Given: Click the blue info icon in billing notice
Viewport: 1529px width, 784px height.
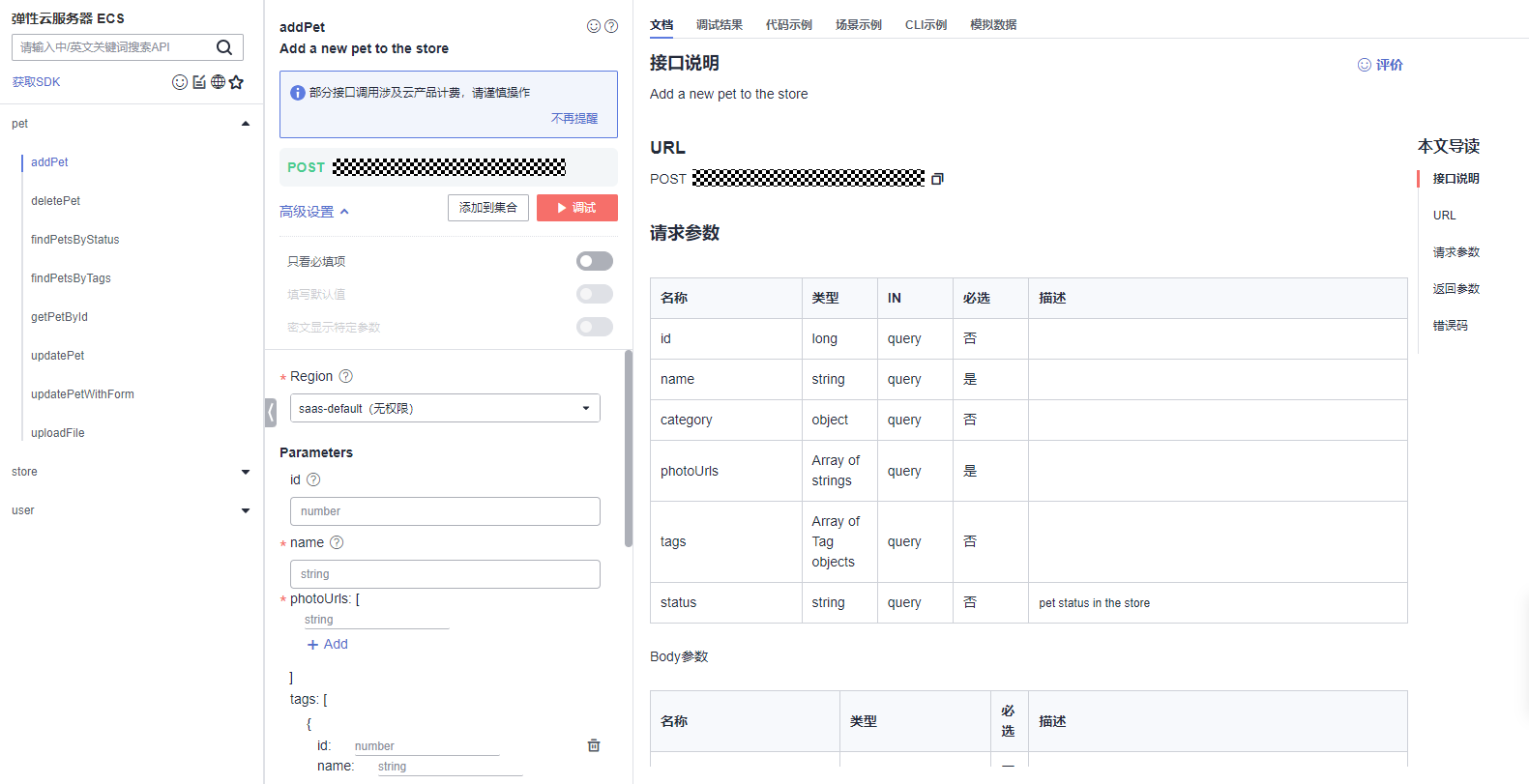Looking at the screenshot, I should click(x=298, y=93).
